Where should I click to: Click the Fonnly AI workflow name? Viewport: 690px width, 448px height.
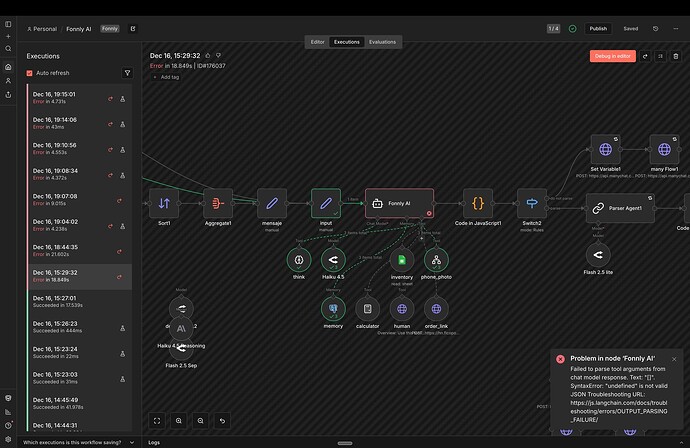pos(79,29)
